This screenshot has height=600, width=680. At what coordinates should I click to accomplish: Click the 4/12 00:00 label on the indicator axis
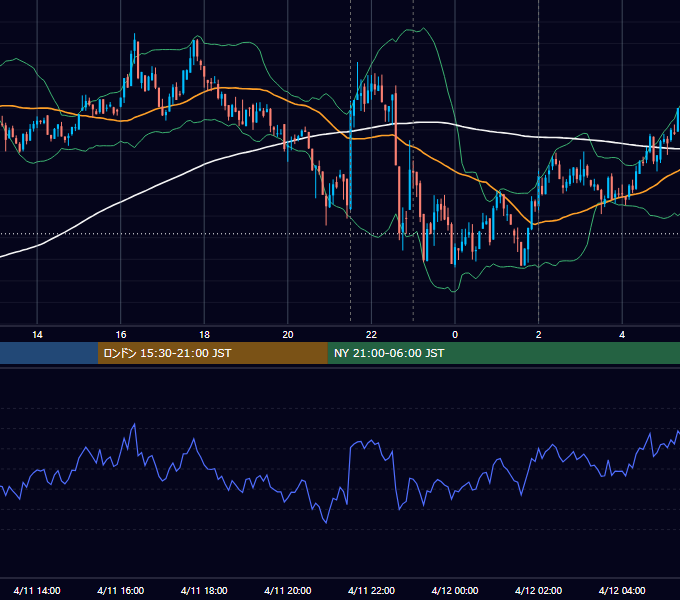(x=455, y=590)
